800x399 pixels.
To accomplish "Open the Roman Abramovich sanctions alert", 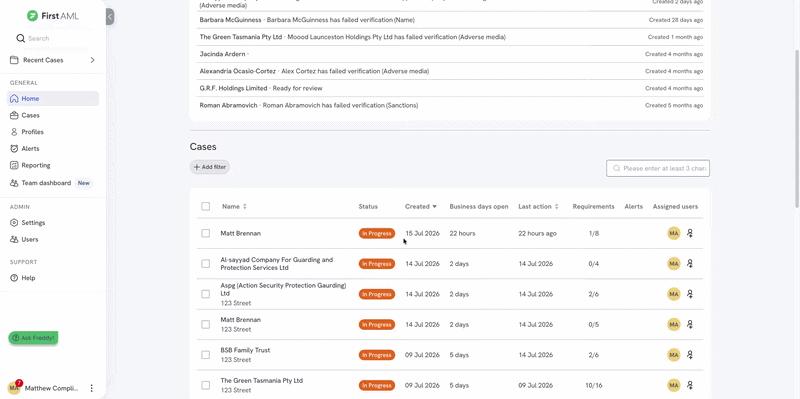I will pyautogui.click(x=451, y=105).
